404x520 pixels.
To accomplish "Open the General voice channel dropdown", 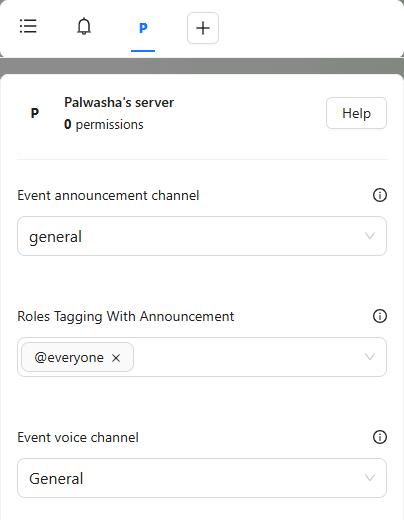I will click(x=202, y=478).
